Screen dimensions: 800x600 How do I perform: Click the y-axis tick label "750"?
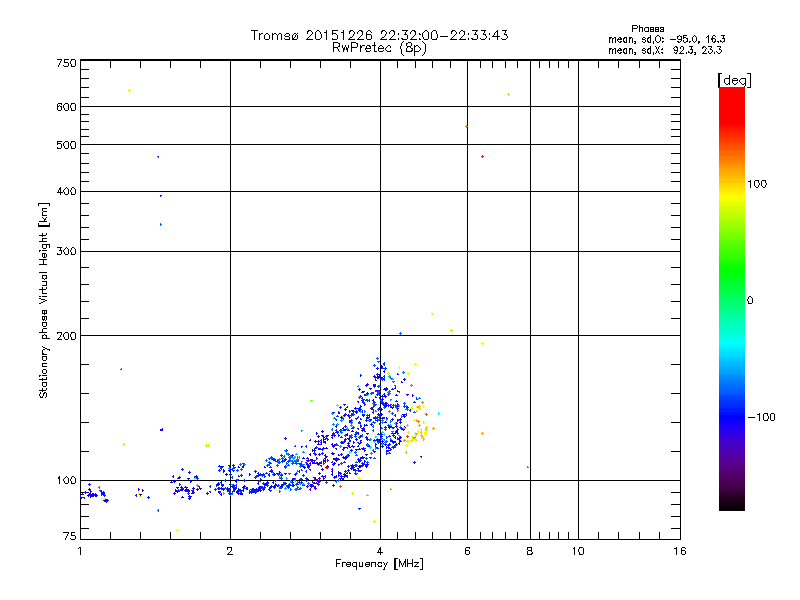tap(67, 63)
